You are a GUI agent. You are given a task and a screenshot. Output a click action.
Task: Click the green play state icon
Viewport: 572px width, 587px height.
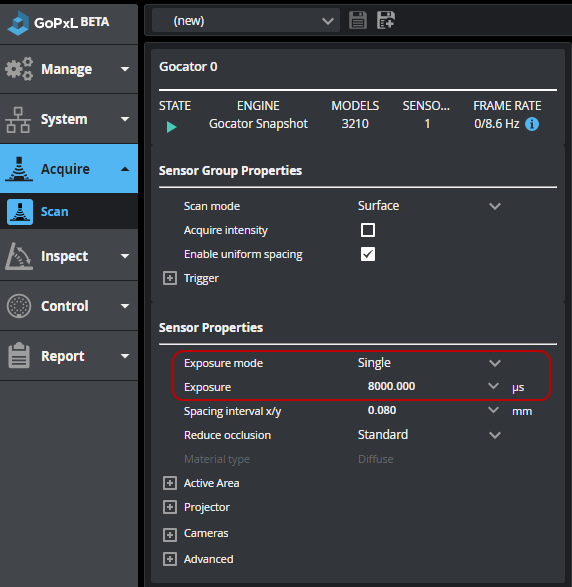[x=171, y=127]
